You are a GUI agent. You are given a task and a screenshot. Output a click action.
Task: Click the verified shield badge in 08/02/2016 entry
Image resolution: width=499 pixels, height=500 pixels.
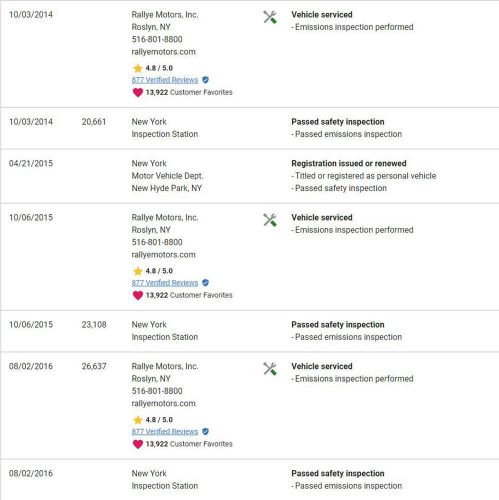(x=205, y=432)
